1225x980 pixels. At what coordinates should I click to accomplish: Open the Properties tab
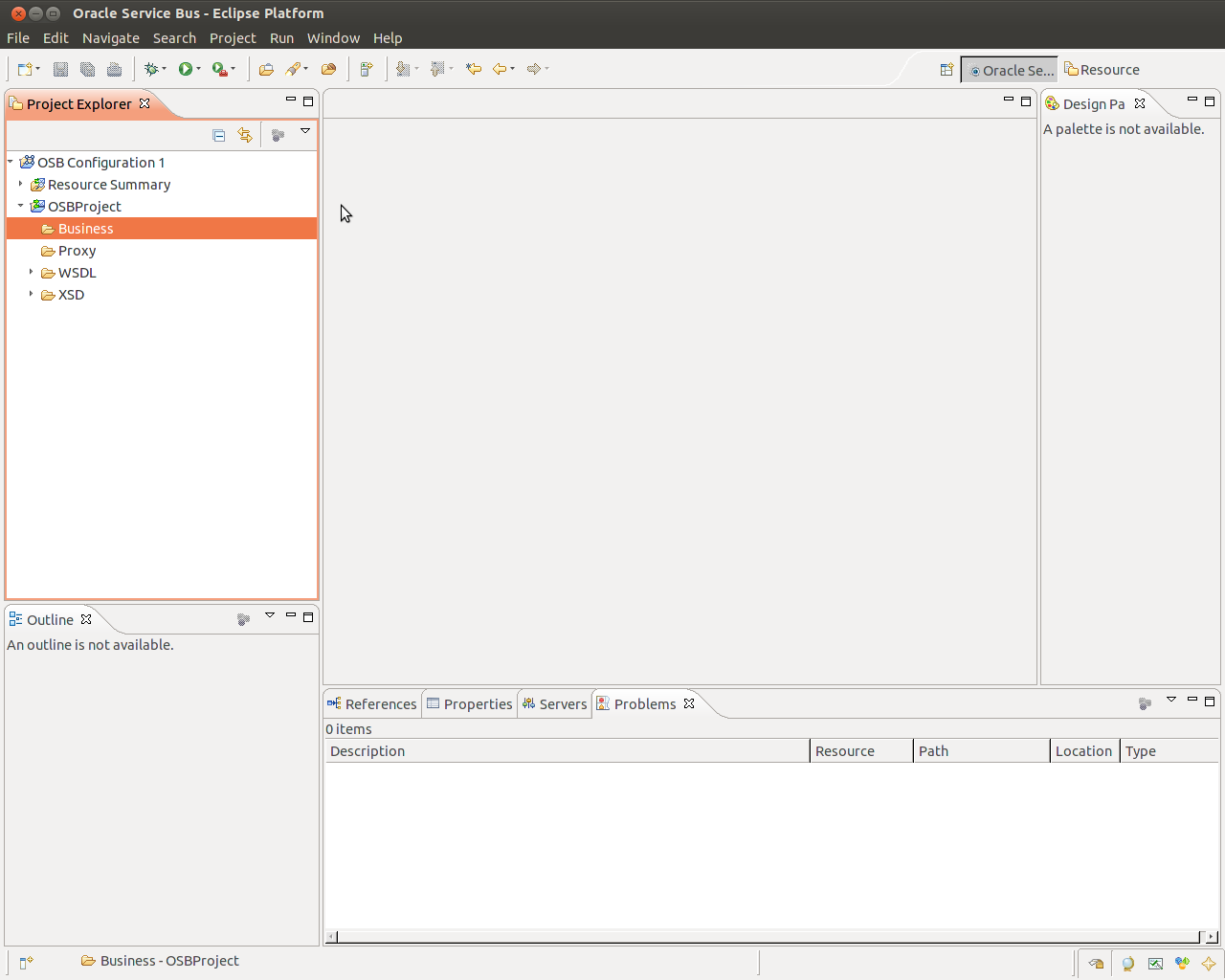click(x=470, y=704)
